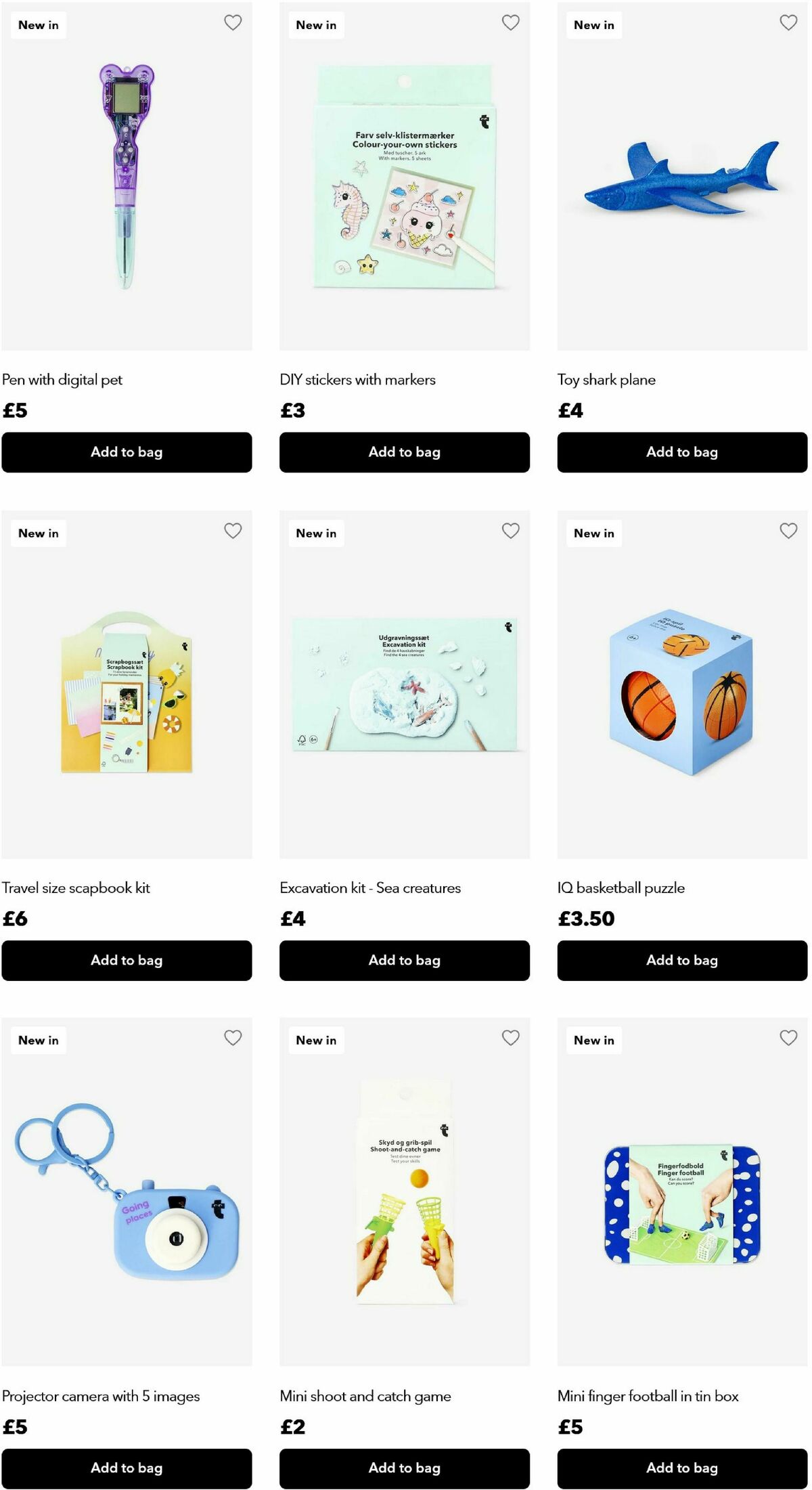
Task: Click the heart icon on Projector camera
Action: 233,1038
